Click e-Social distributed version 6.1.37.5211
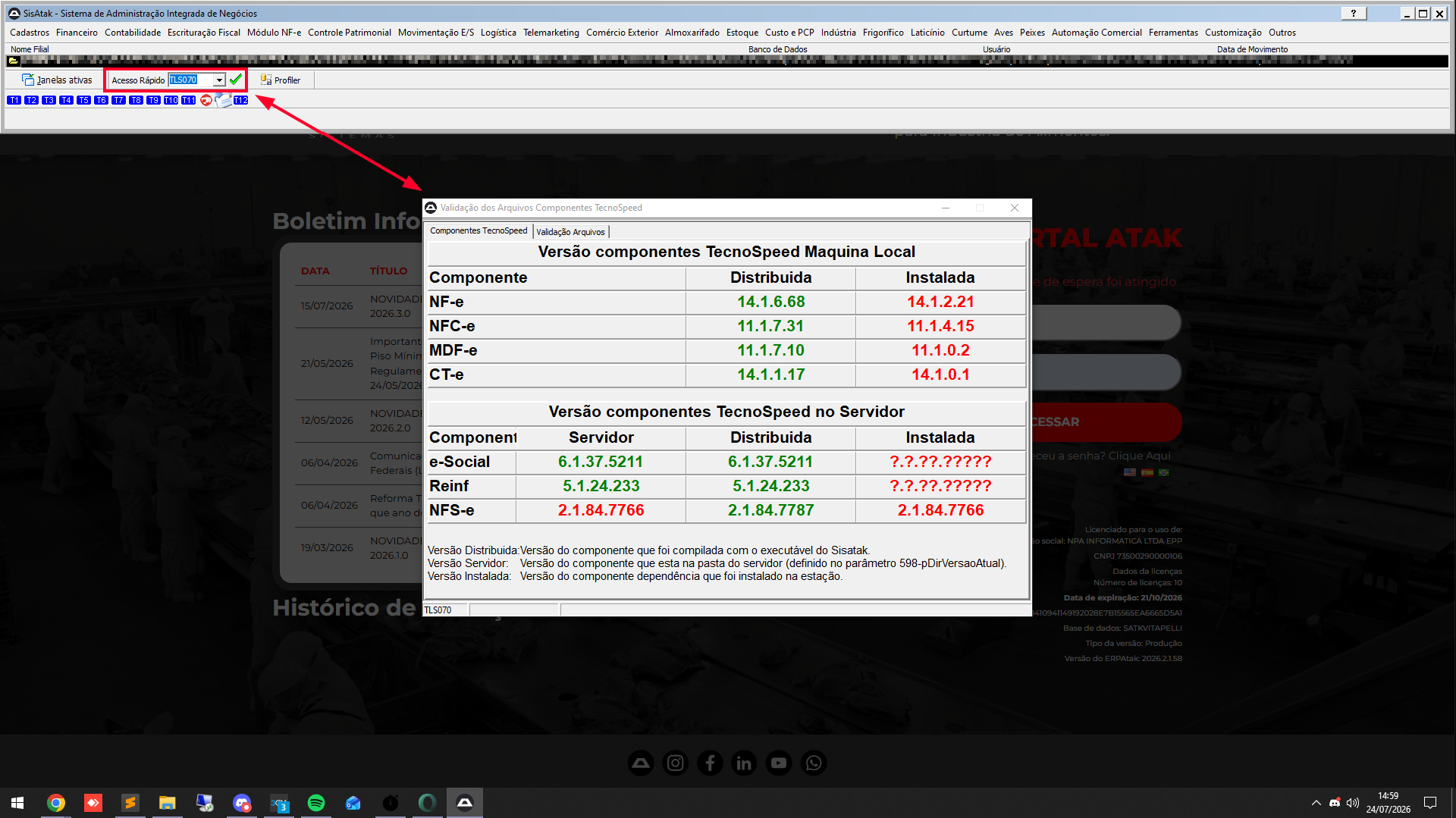The width and height of the screenshot is (1456, 818). tap(770, 462)
